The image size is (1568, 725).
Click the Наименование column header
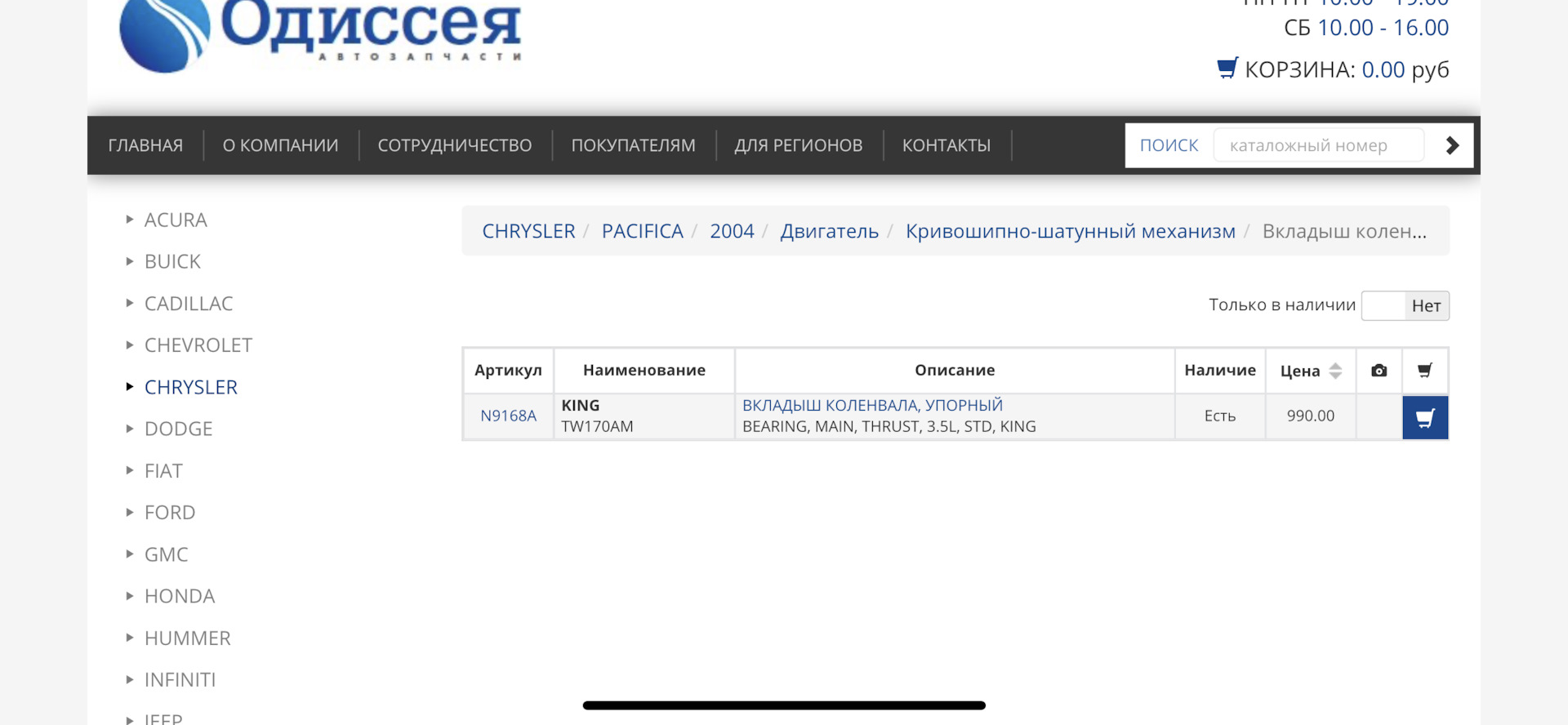pyautogui.click(x=644, y=371)
